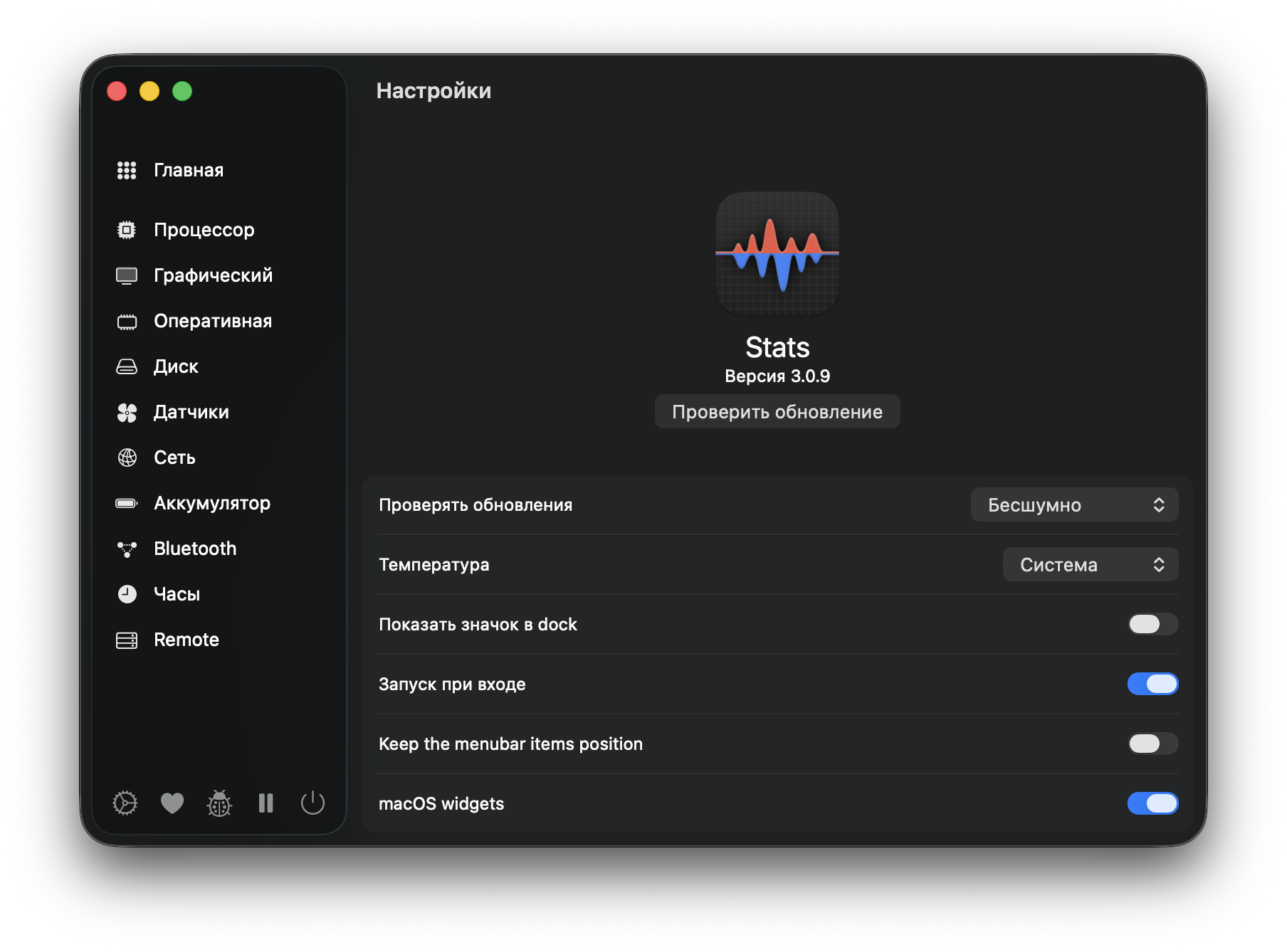The height and width of the screenshot is (952, 1287).
Task: Go to the Главная section
Action: click(189, 170)
